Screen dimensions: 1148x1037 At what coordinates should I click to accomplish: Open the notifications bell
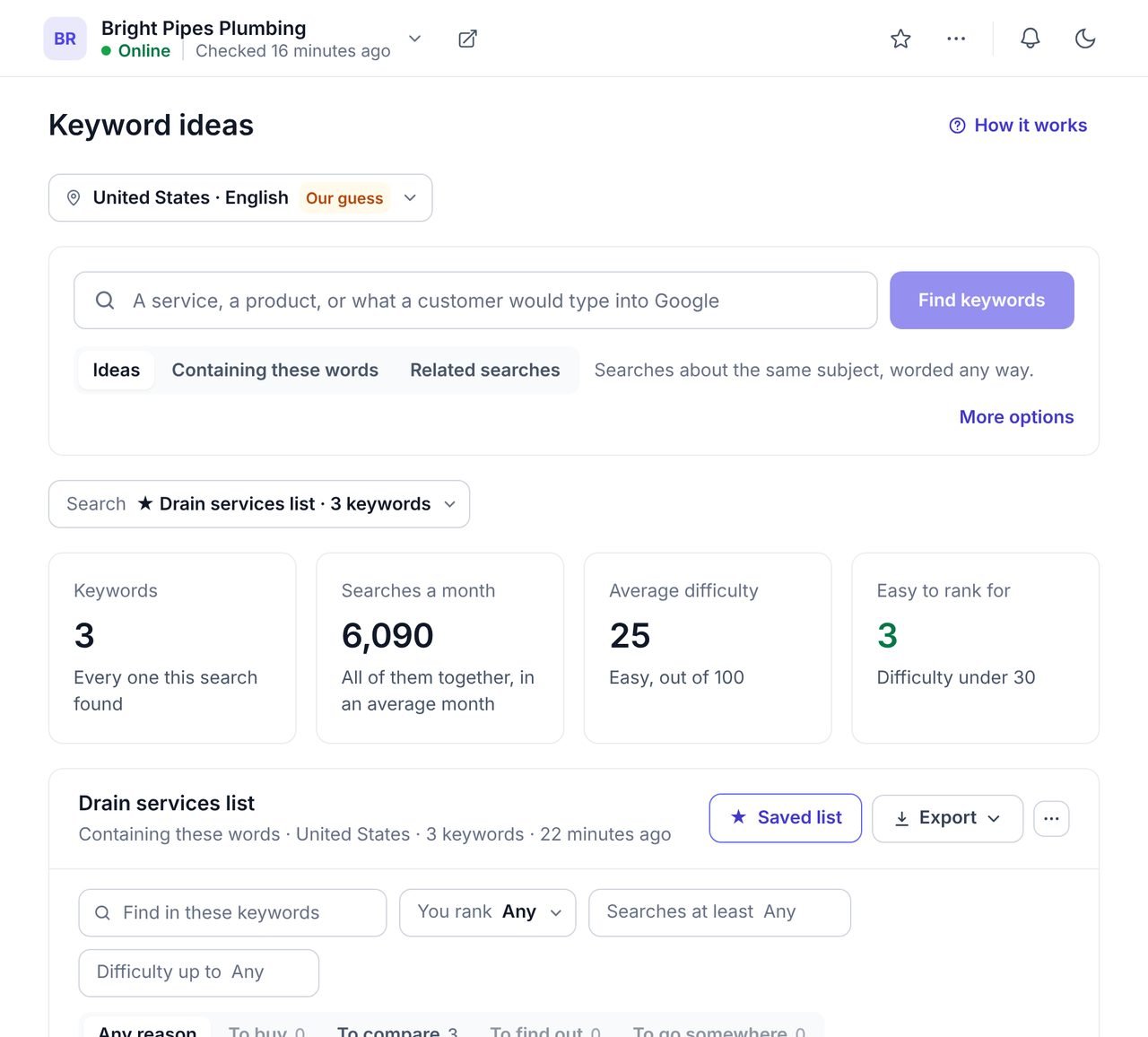[1031, 39]
